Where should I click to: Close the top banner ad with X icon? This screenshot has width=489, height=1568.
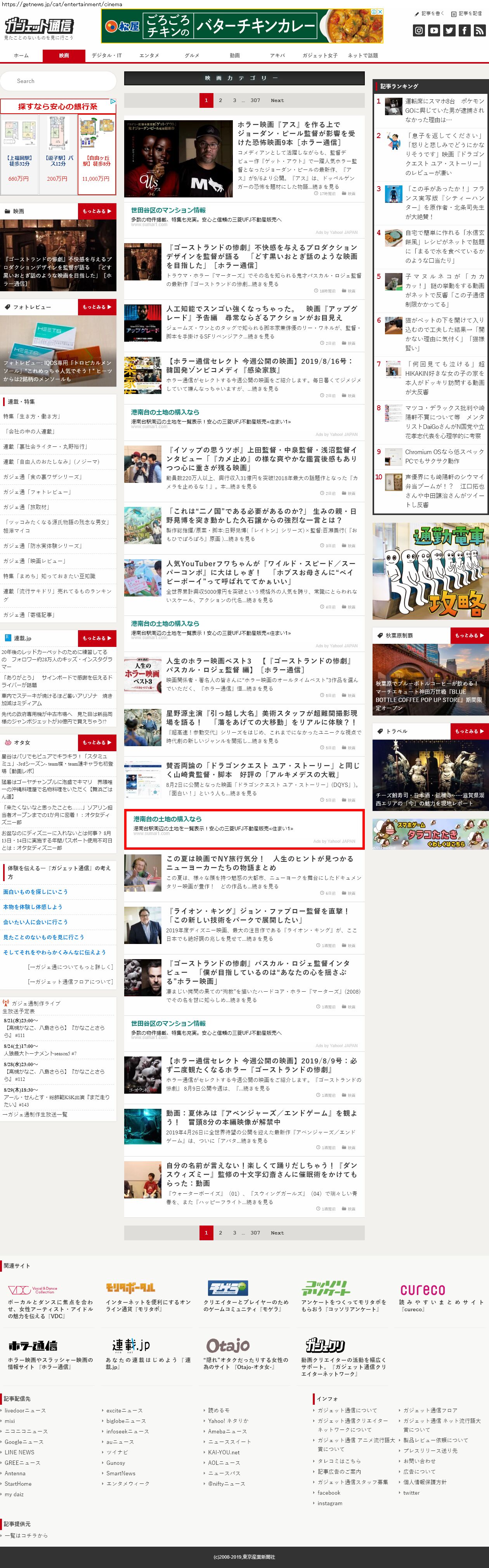point(381,12)
